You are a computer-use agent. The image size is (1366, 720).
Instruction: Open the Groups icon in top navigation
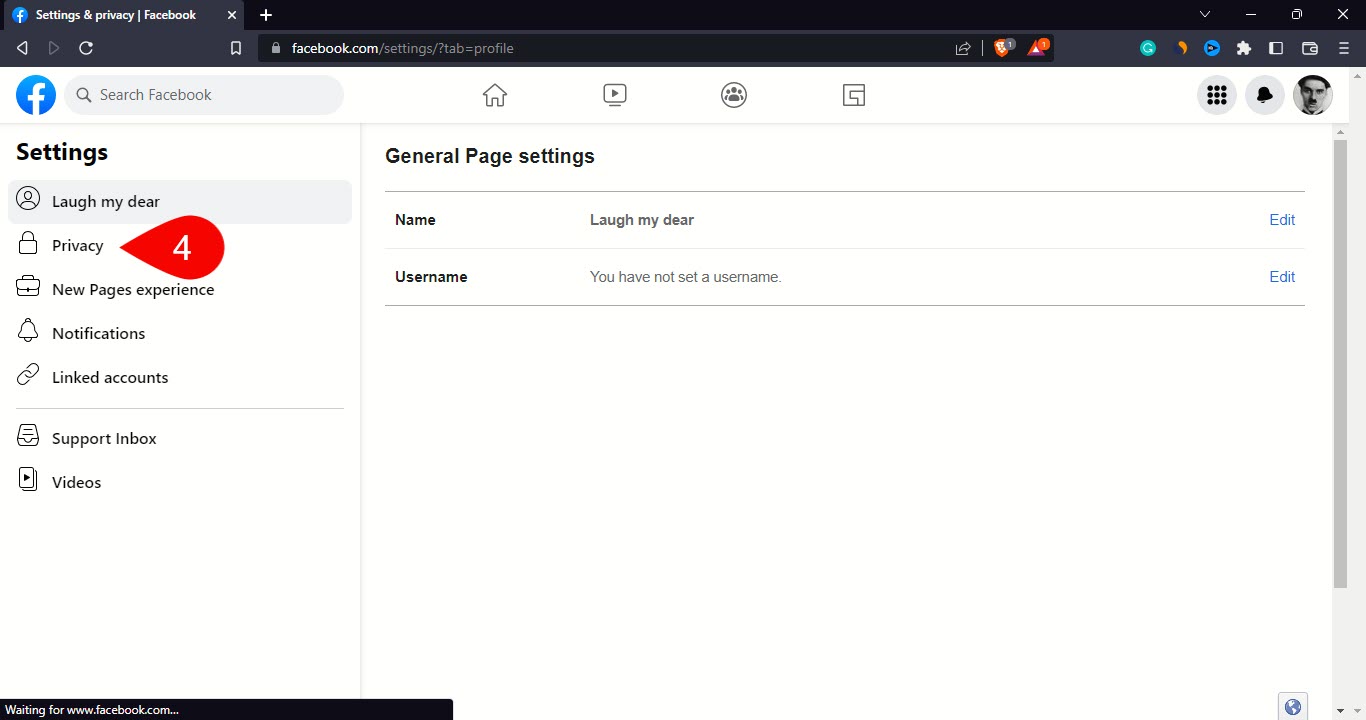734,95
